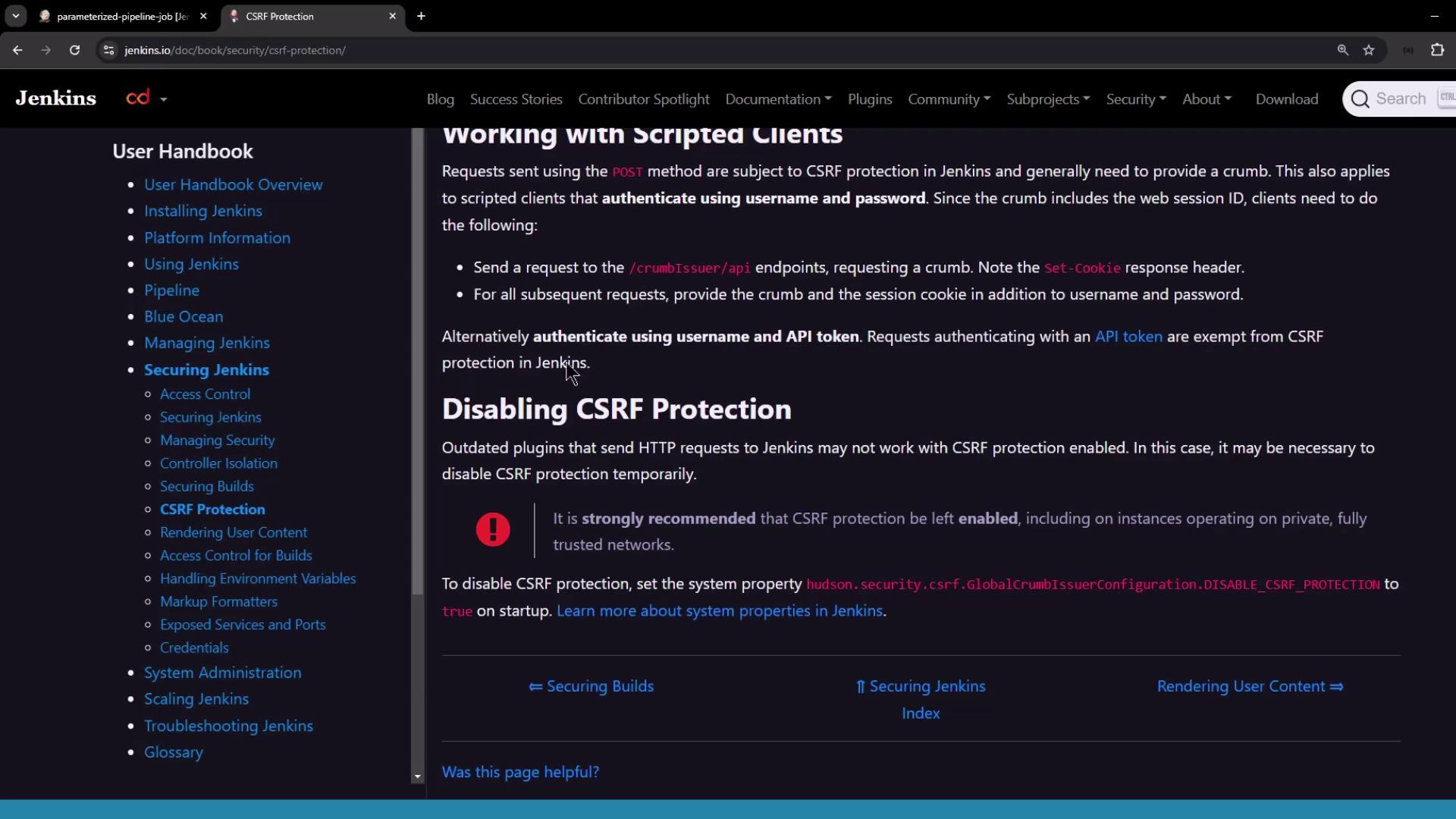Click the CD Foundation logo icon
Screen dimensions: 1456x819
tap(138, 98)
